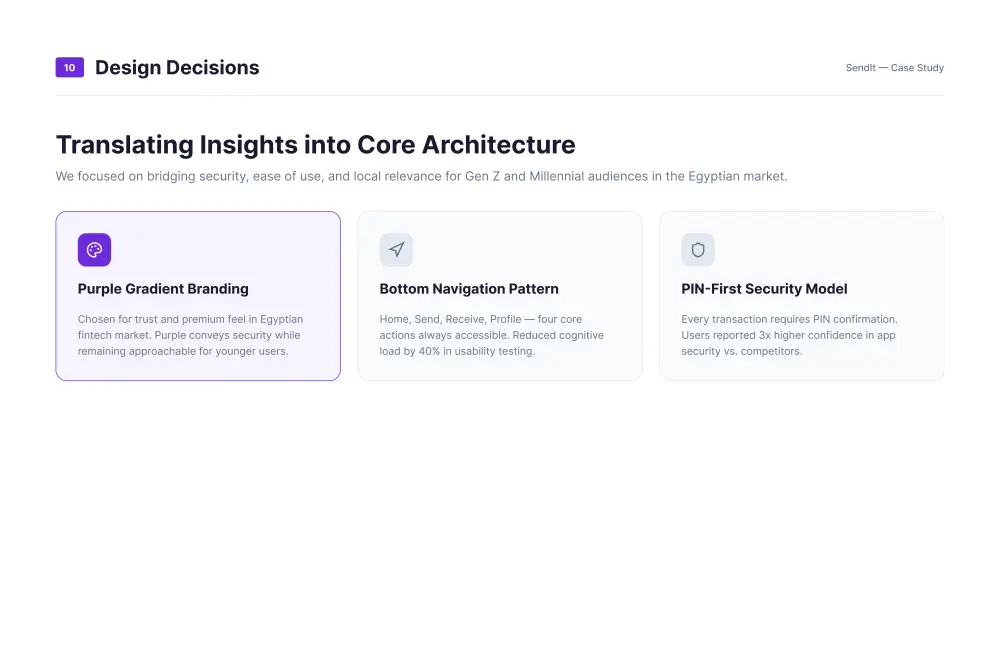Screen dimensions: 1000x656
Task: Click the purple palette icon
Action: 94,250
